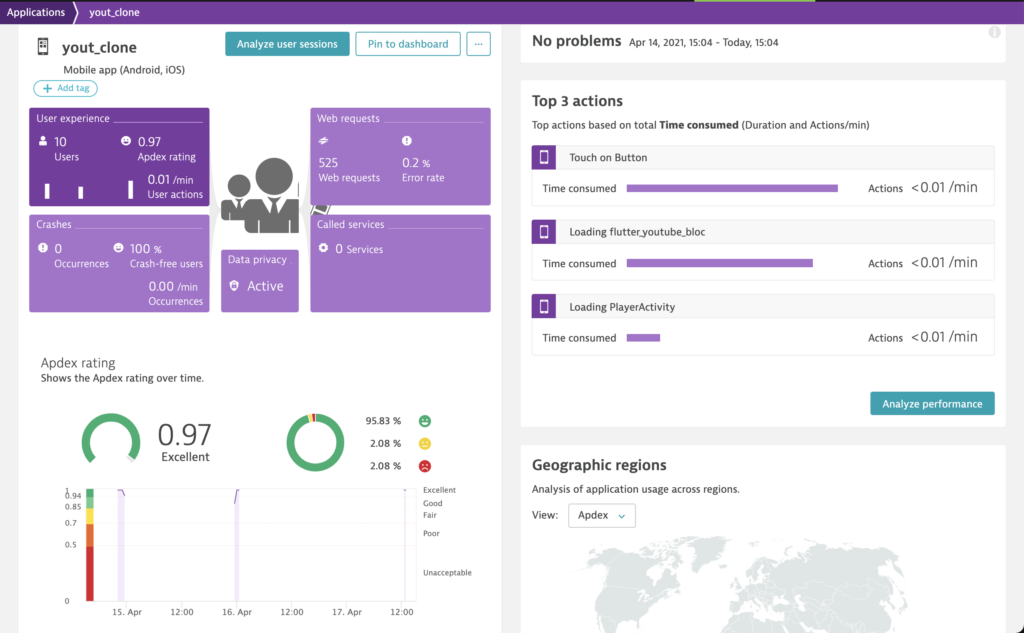
Task: Open the Apdex view dropdown
Action: [x=601, y=515]
